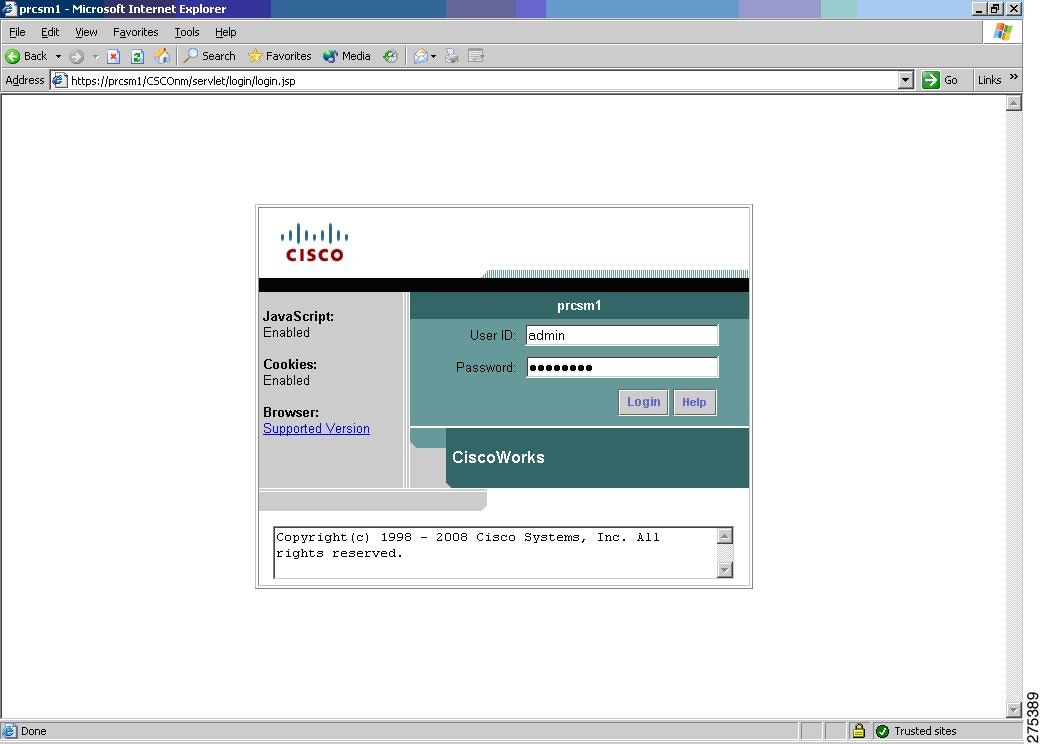Click the SSL padlock icon in status bar
Screen dimensions: 1042x744
(x=859, y=731)
